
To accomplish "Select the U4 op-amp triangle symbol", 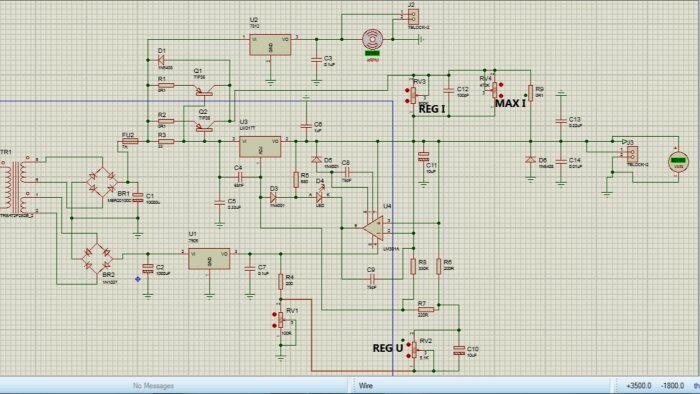I will point(373,228).
